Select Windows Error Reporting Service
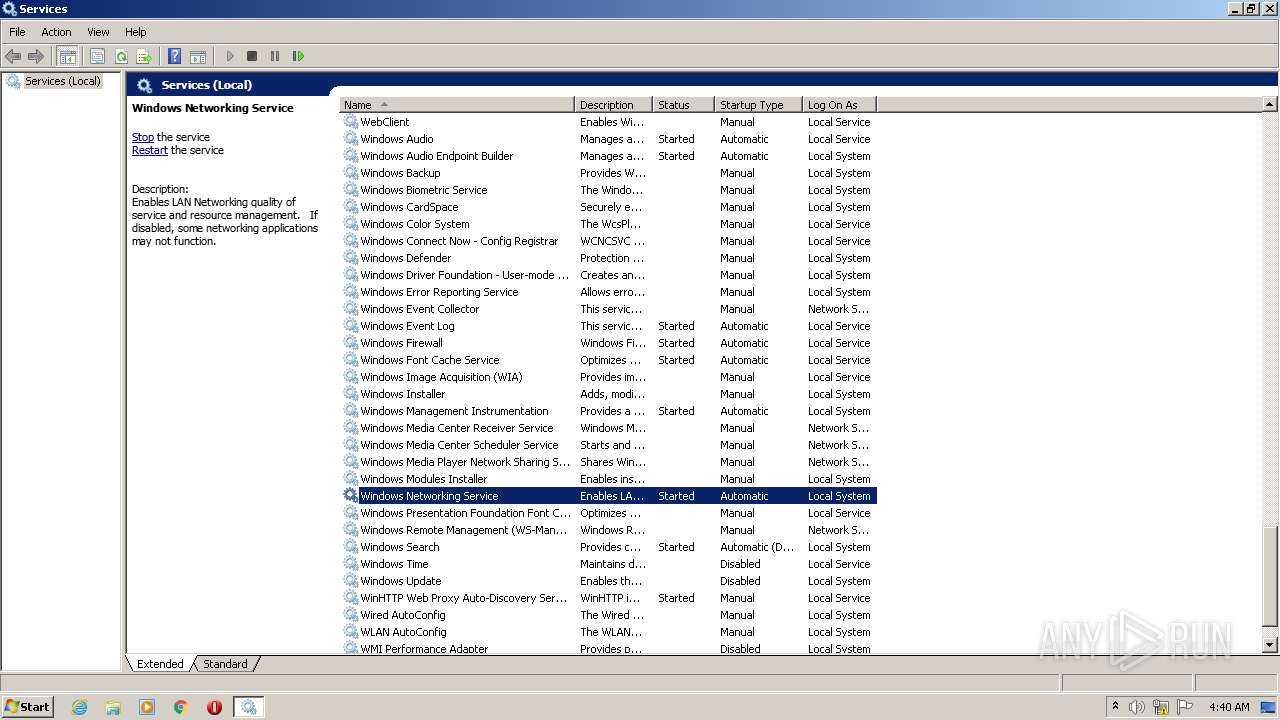The height and width of the screenshot is (720, 1280). (608, 292)
